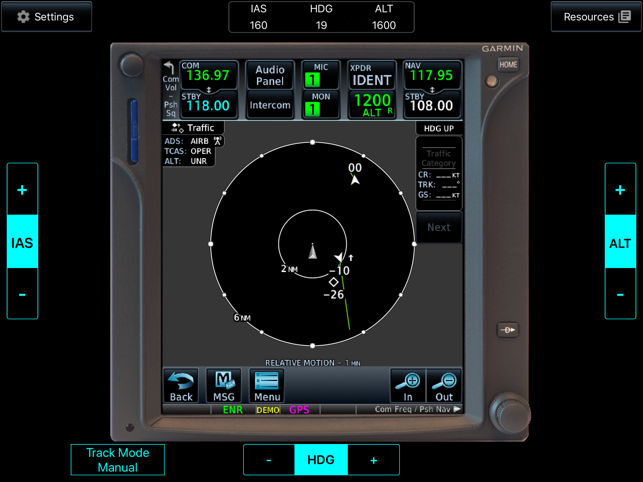Click the 2 NM range ring label
643x482 pixels.
pyautogui.click(x=289, y=269)
